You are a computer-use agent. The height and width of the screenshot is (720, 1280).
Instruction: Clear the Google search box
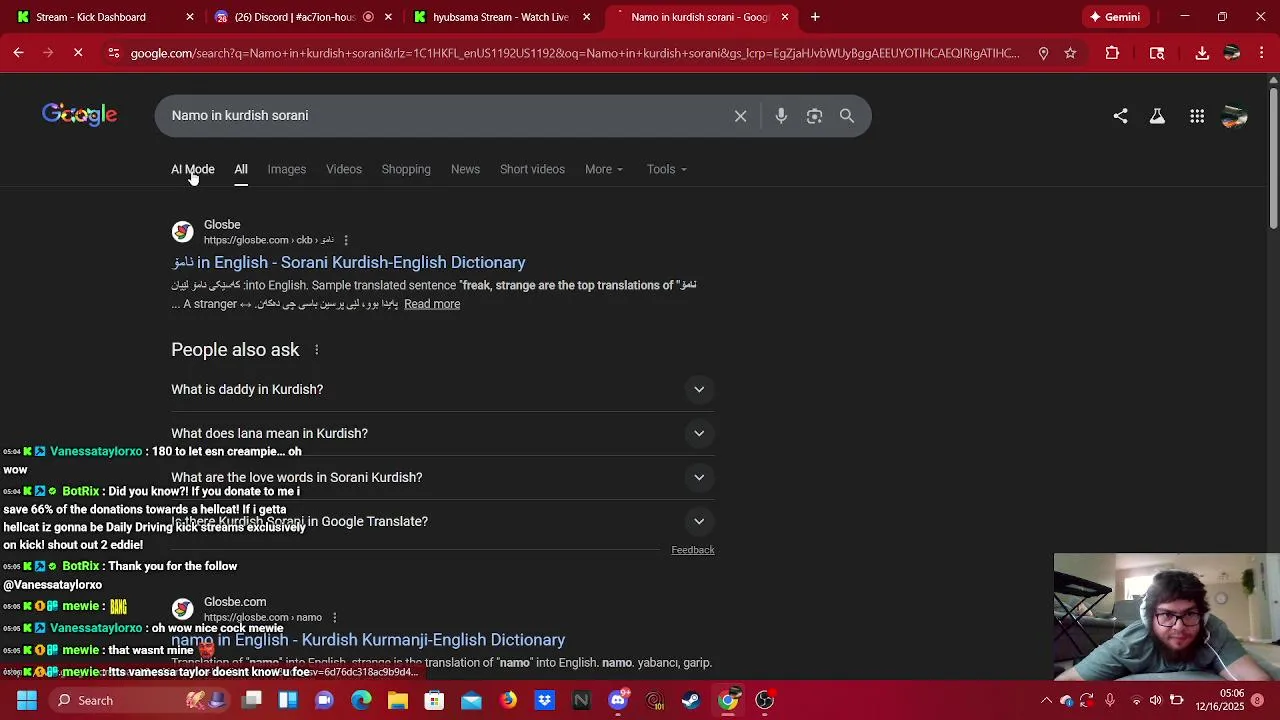point(740,116)
